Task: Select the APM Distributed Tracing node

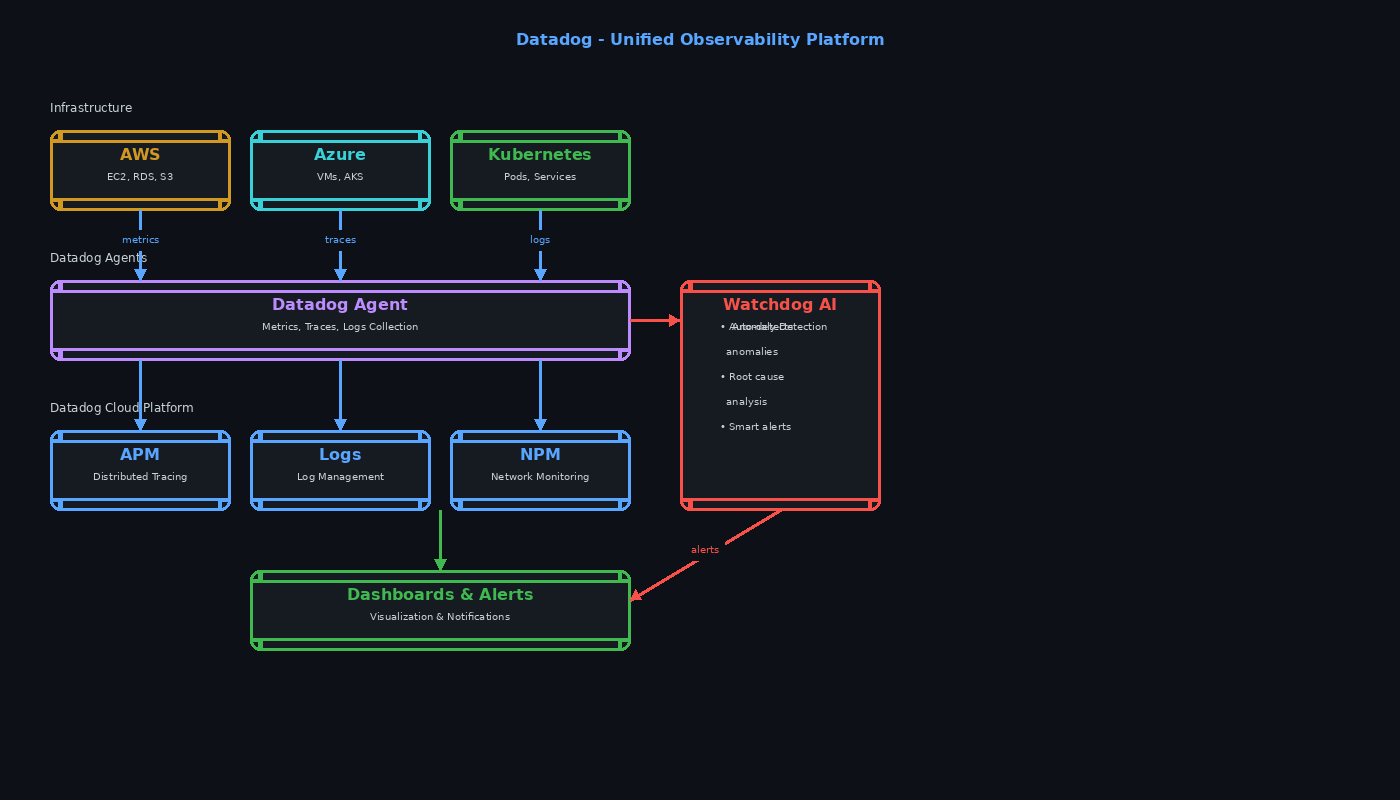Action: point(140,470)
